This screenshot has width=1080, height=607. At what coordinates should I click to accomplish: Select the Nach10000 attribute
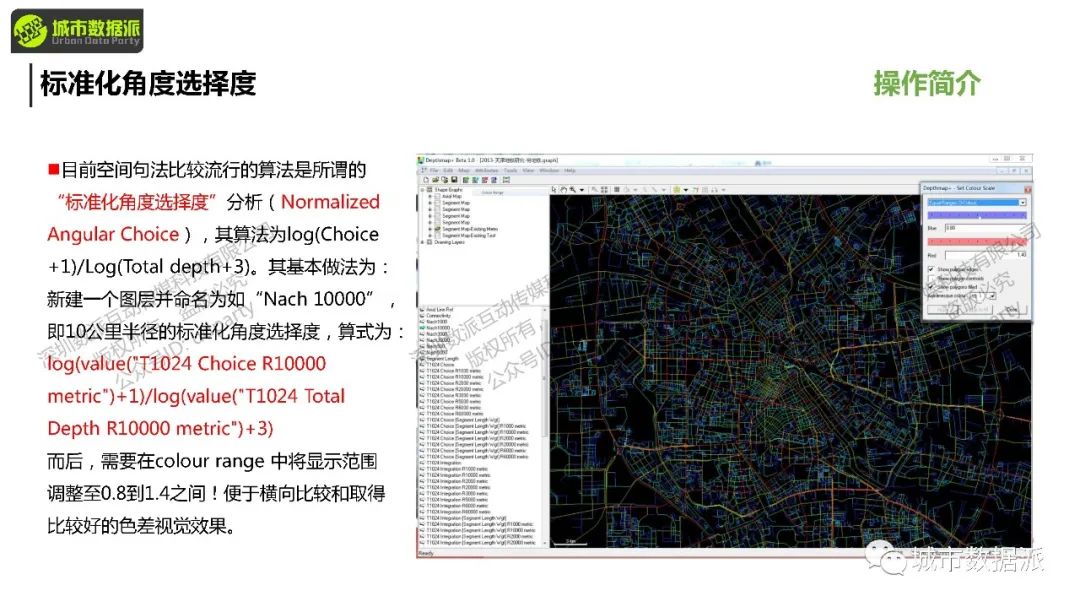tap(438, 328)
